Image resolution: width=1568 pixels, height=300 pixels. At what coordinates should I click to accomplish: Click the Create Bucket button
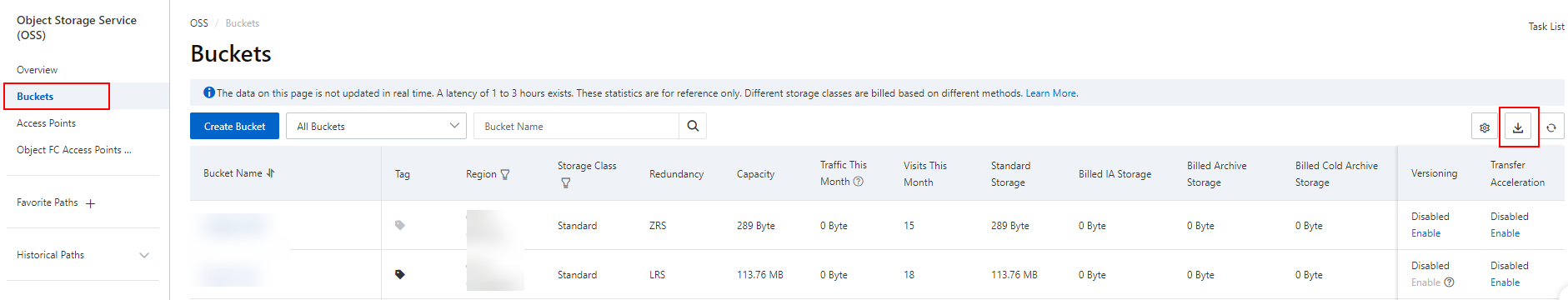coord(234,126)
